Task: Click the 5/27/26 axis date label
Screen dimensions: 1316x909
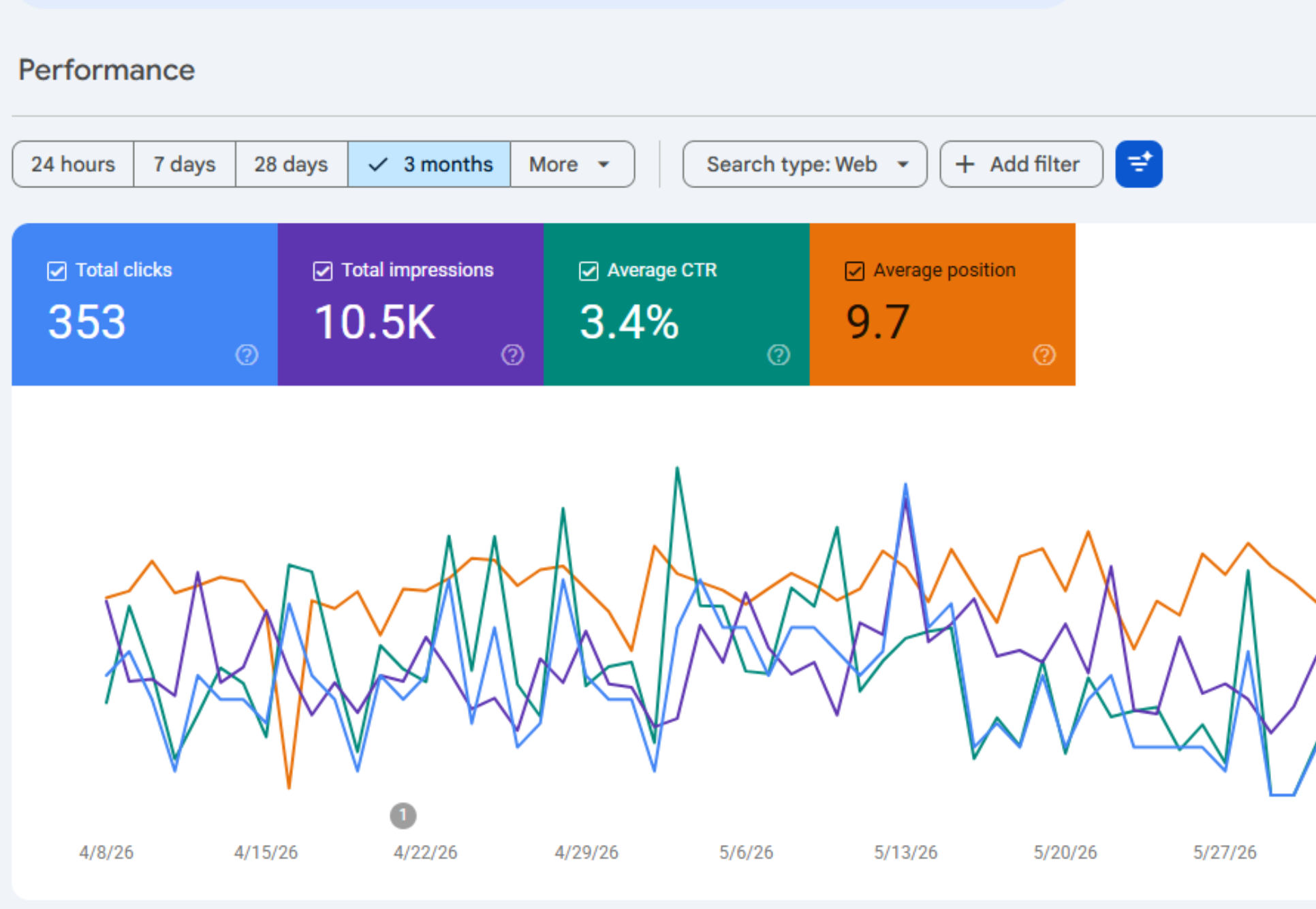Action: click(x=1225, y=852)
